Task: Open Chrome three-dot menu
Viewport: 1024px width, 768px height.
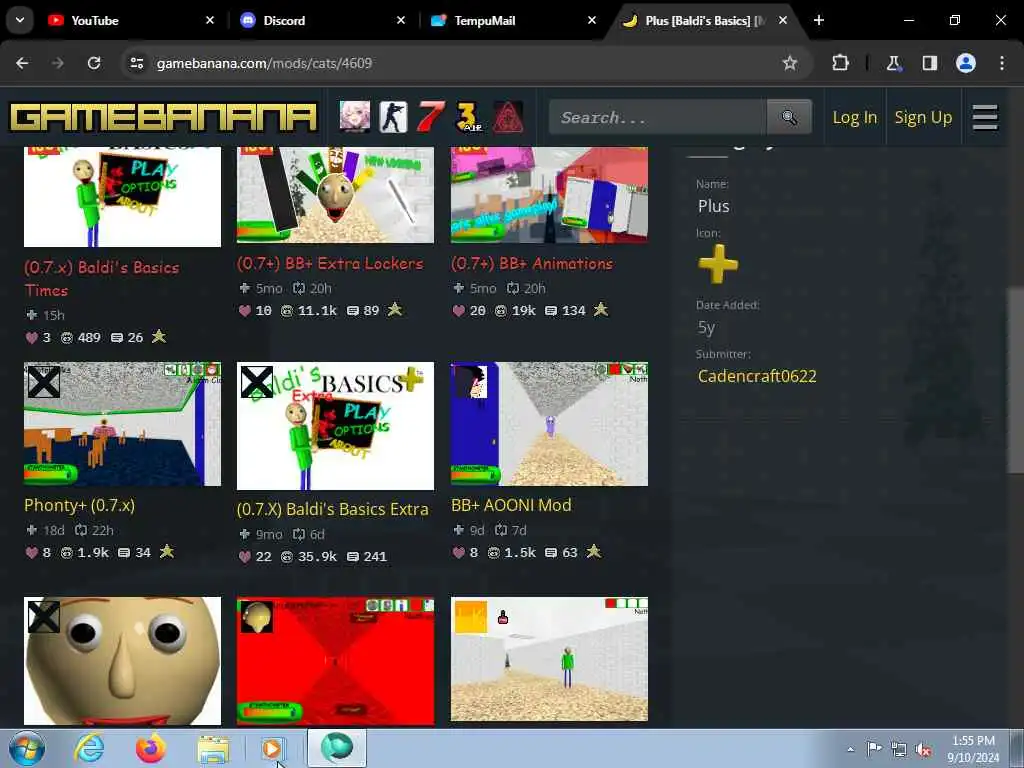Action: point(1002,63)
